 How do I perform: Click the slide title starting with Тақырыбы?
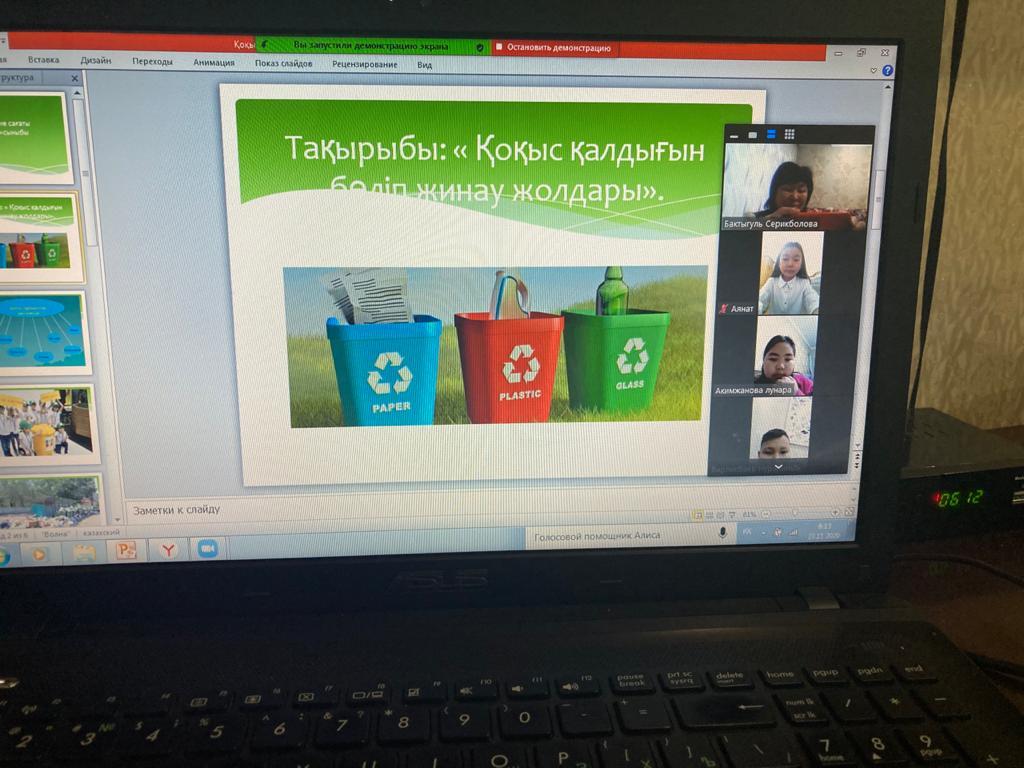click(495, 170)
